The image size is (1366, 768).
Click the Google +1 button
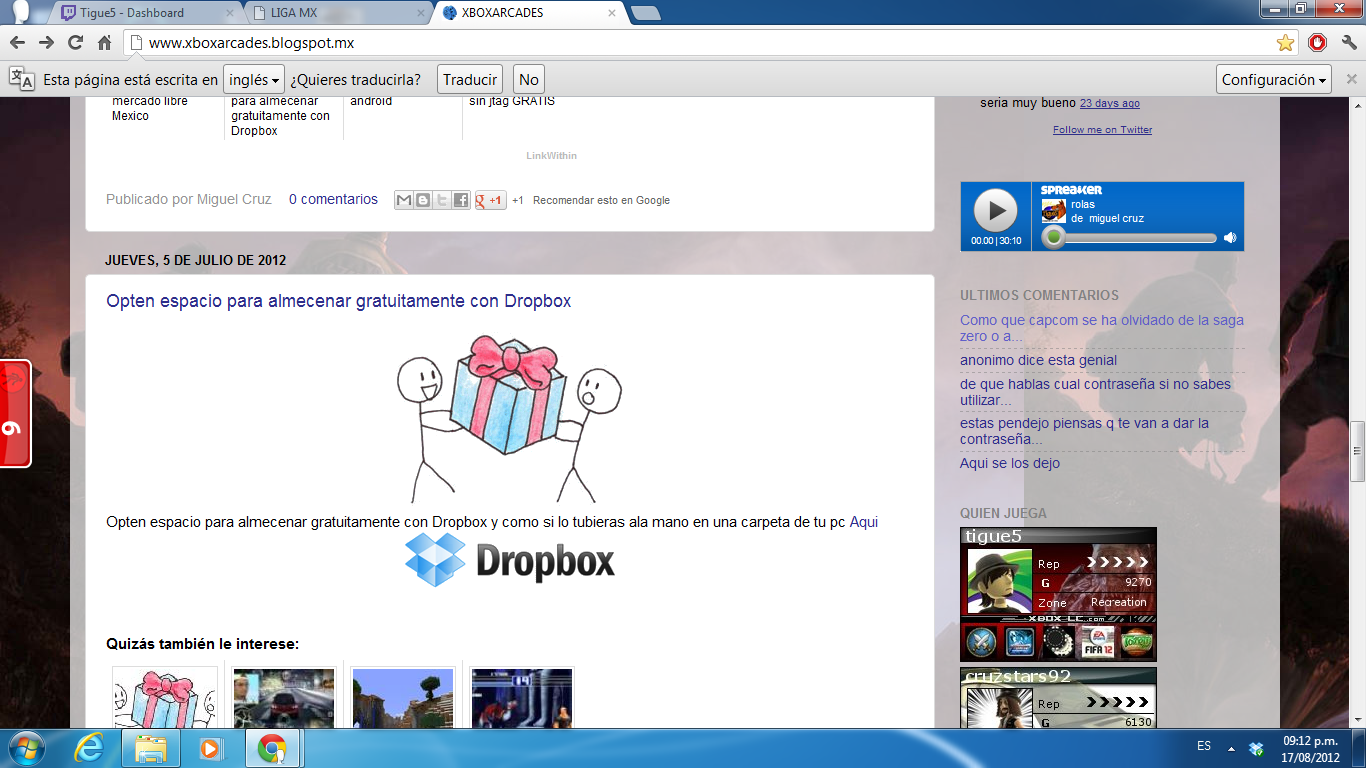click(490, 200)
